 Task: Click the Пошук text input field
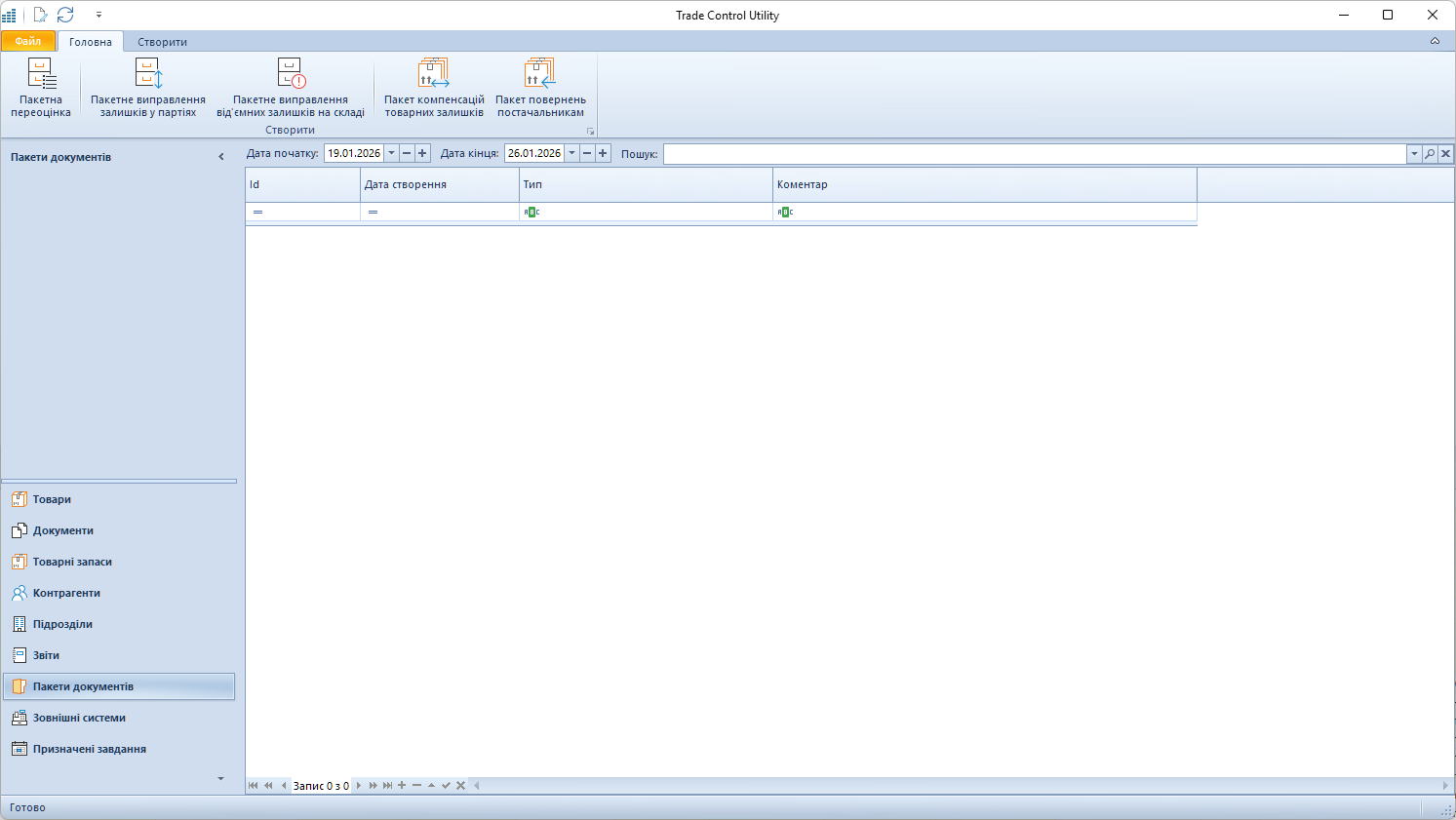point(1034,154)
